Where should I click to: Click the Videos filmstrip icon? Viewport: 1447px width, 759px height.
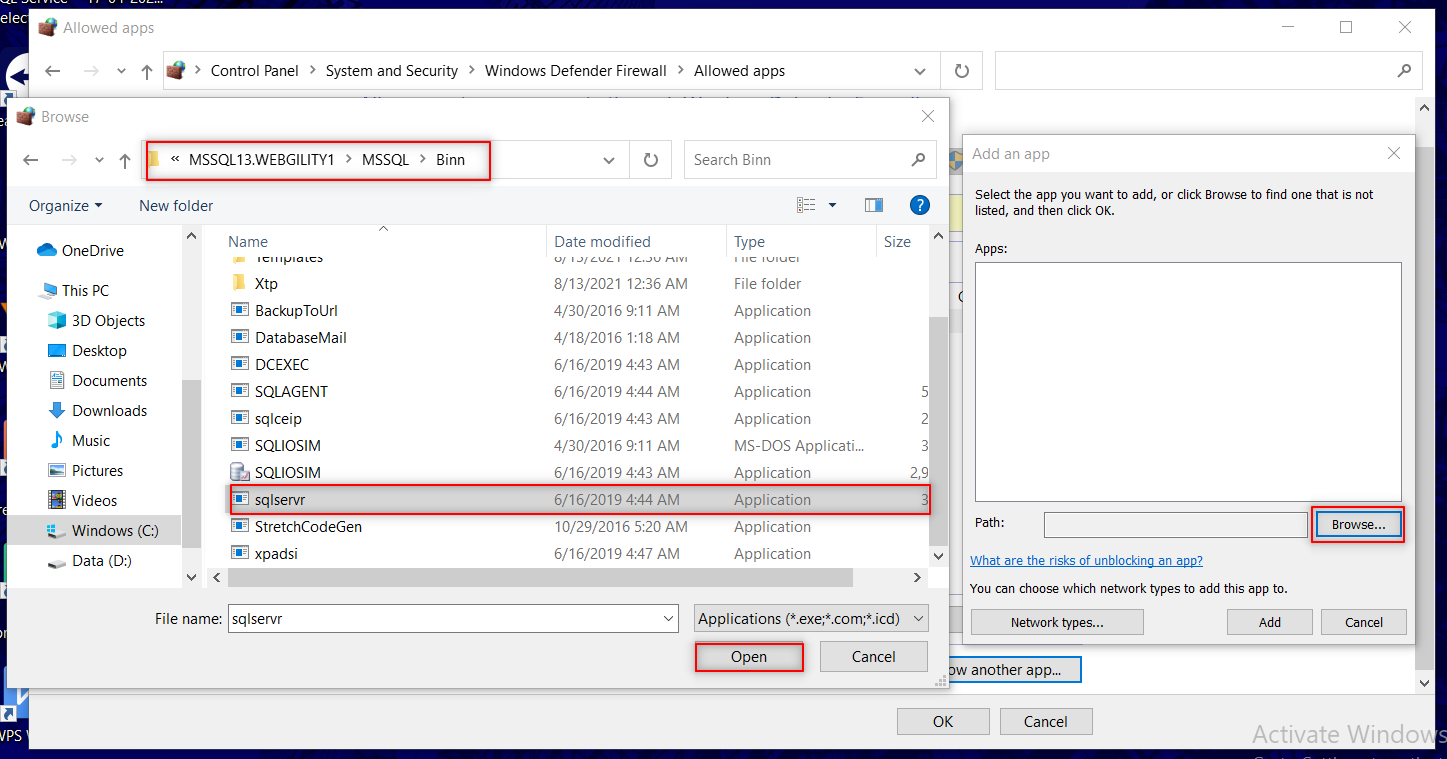point(57,500)
